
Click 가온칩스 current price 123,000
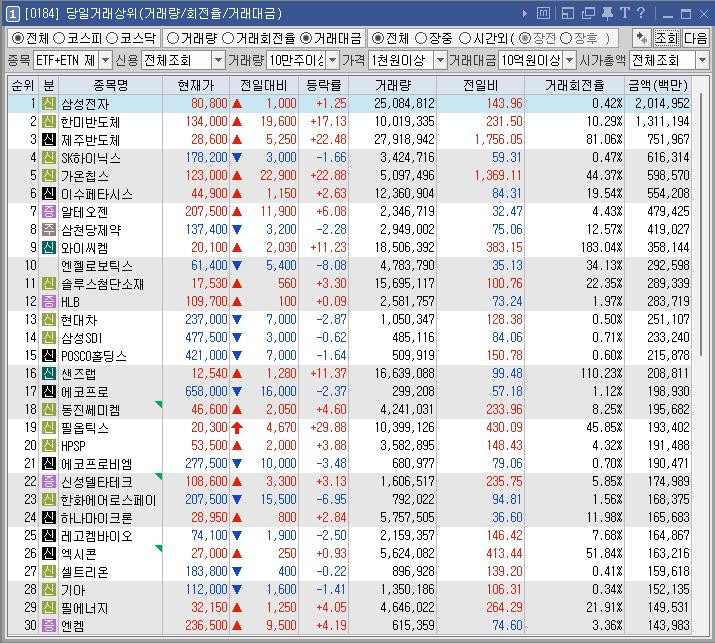click(x=207, y=176)
